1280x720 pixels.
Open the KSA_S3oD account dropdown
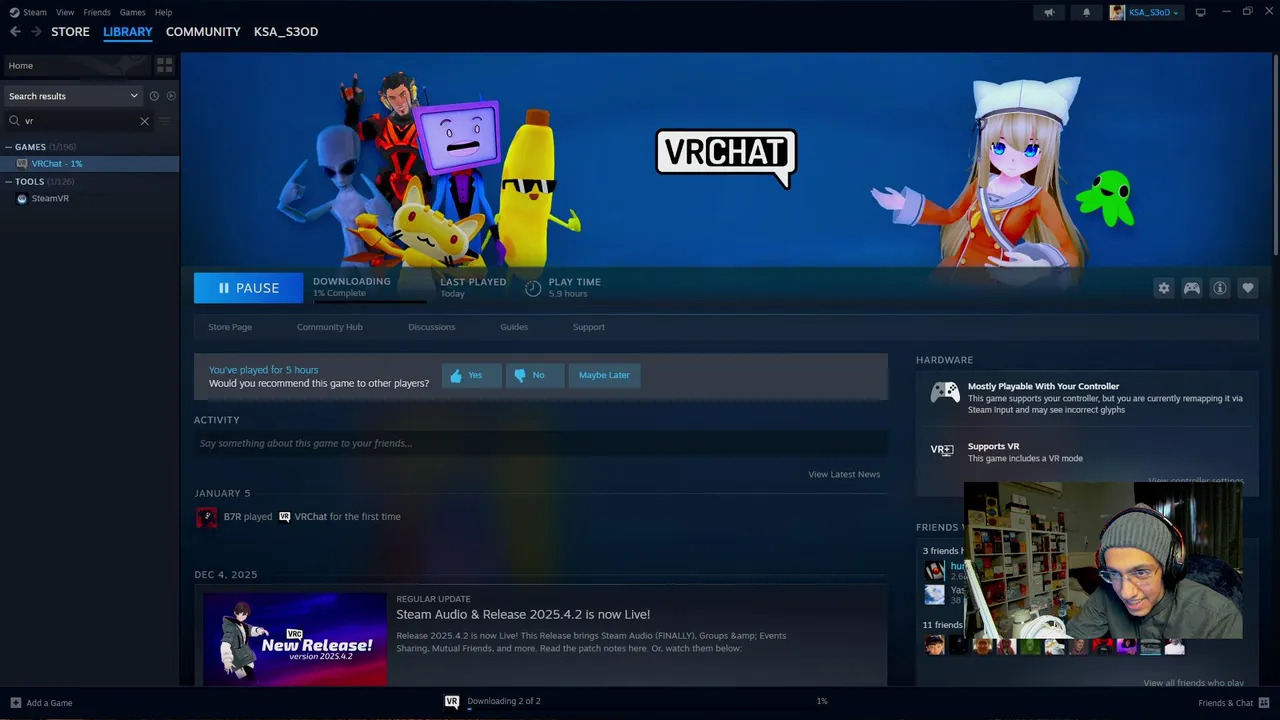(1145, 12)
